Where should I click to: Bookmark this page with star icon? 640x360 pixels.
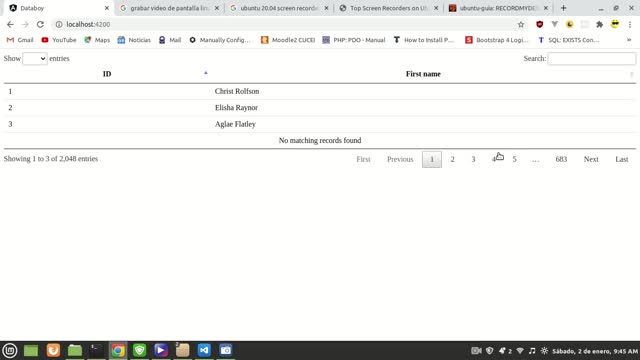coord(521,24)
